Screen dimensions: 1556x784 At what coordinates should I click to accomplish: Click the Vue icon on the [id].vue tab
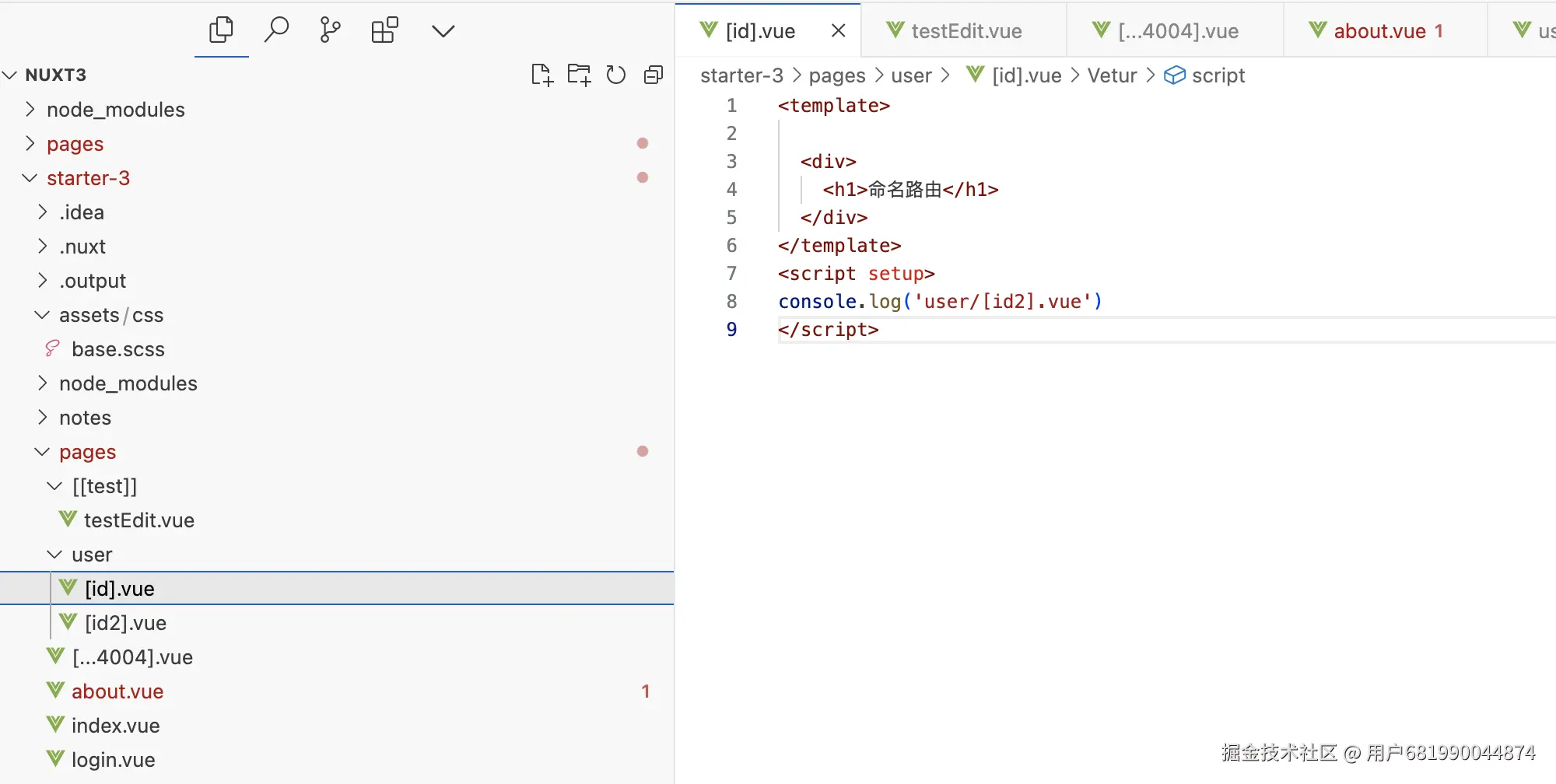[709, 30]
